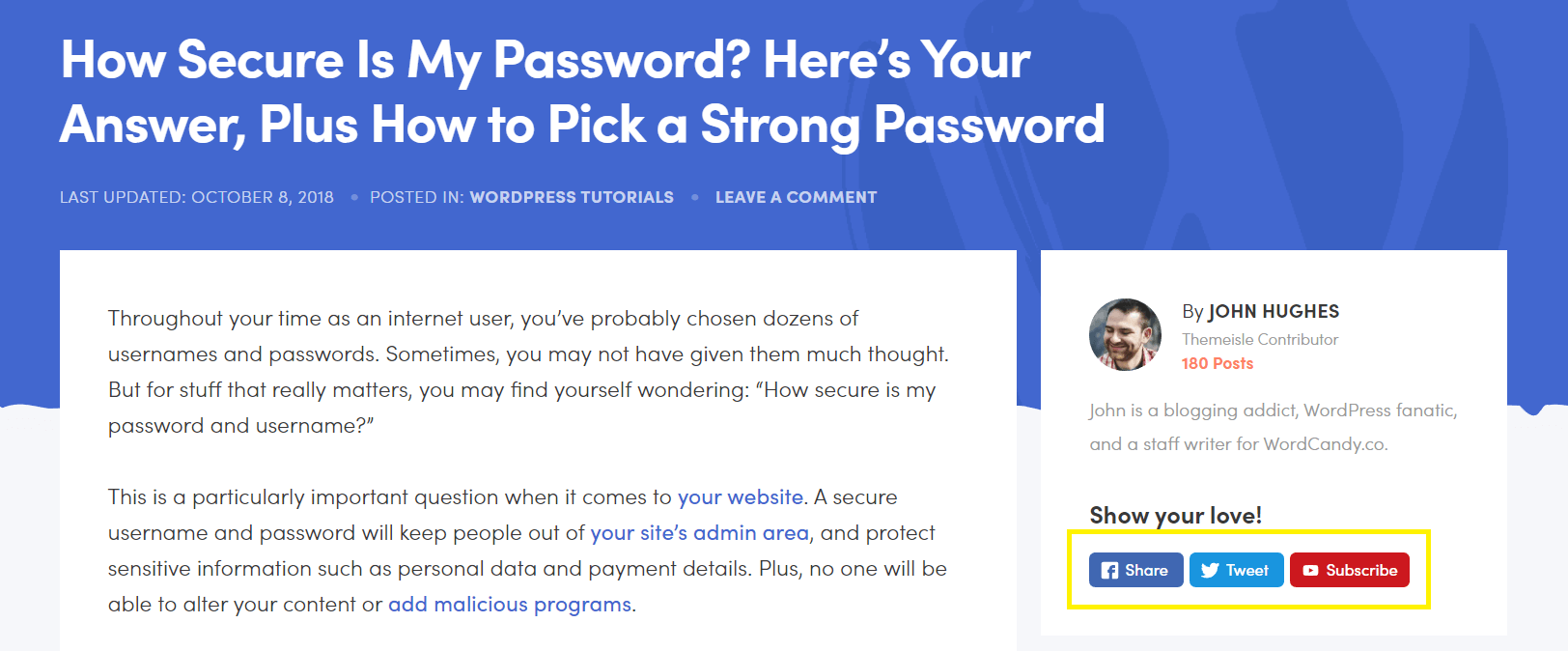This screenshot has width=1568, height=651.
Task: Click the Last Updated date text
Action: [197, 197]
